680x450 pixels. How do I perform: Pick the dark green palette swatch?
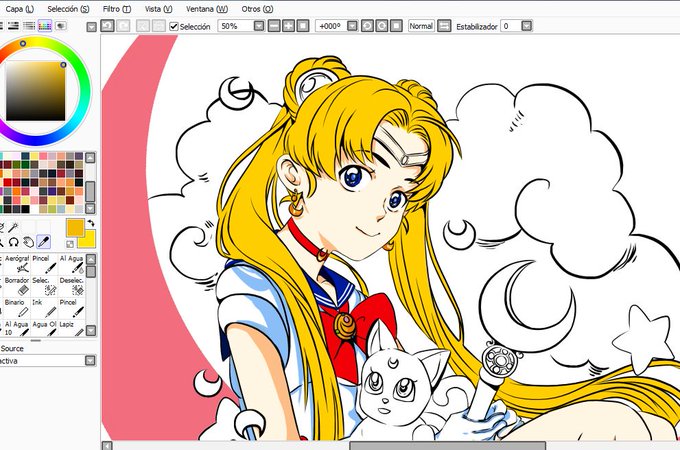pyautogui.click(x=25, y=165)
